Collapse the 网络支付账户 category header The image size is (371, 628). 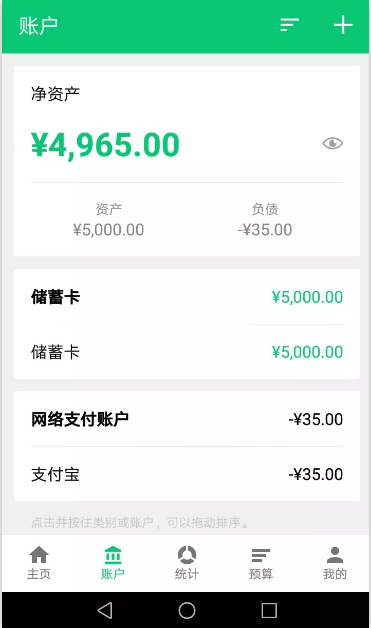click(187, 419)
